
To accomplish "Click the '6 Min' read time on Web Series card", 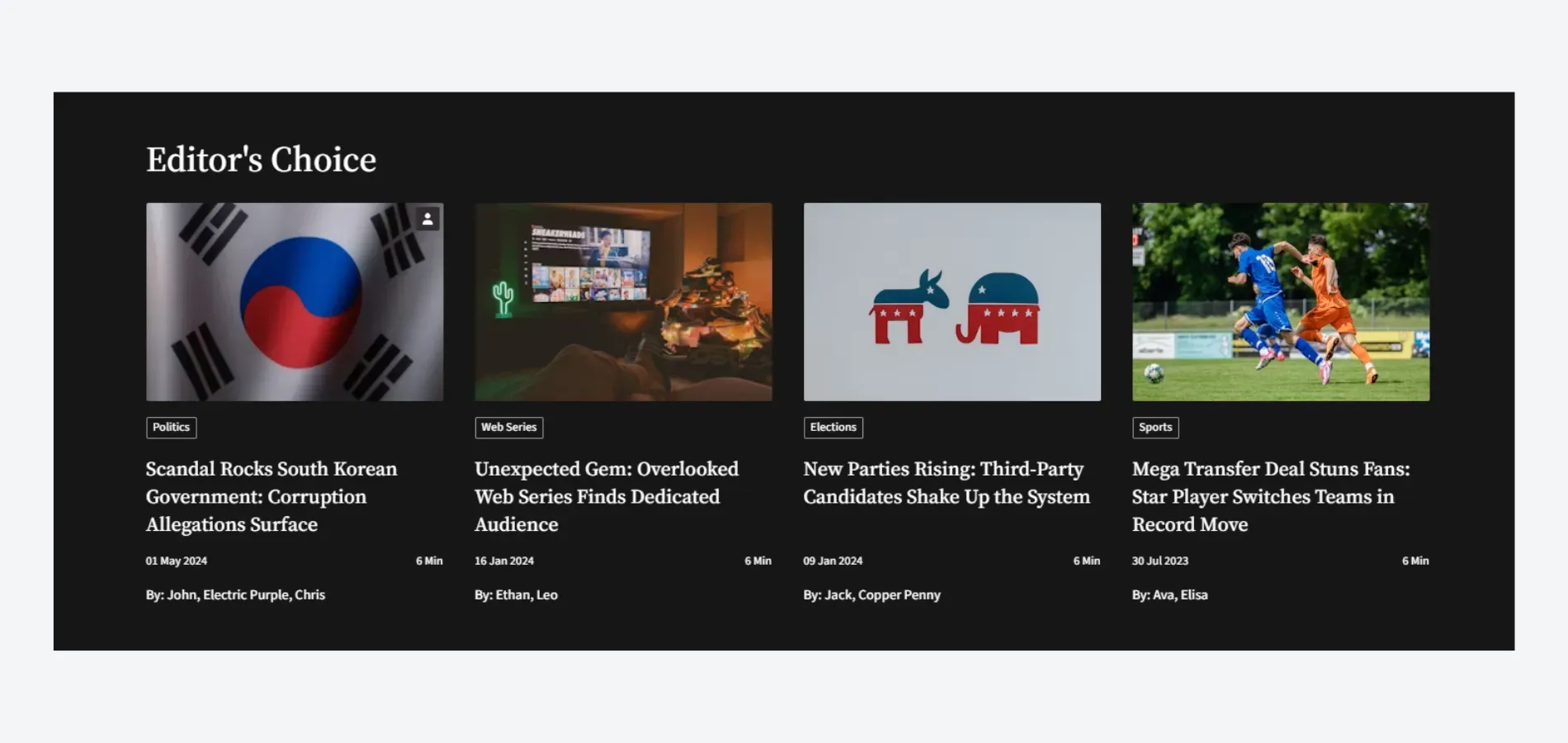I will point(758,561).
